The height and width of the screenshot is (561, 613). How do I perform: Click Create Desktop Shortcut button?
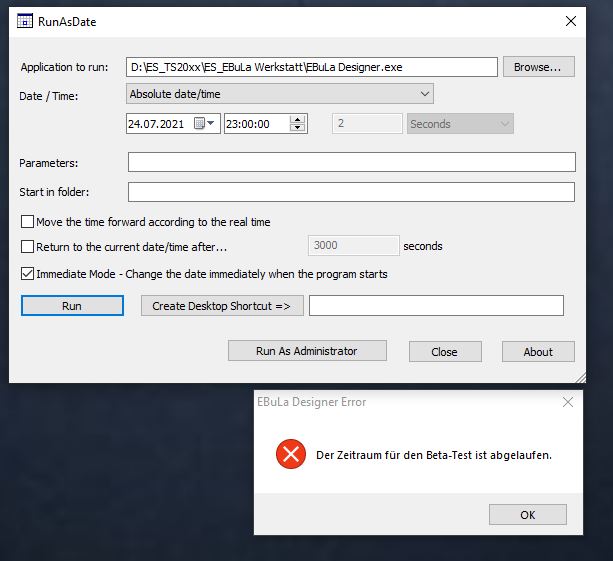tap(222, 306)
